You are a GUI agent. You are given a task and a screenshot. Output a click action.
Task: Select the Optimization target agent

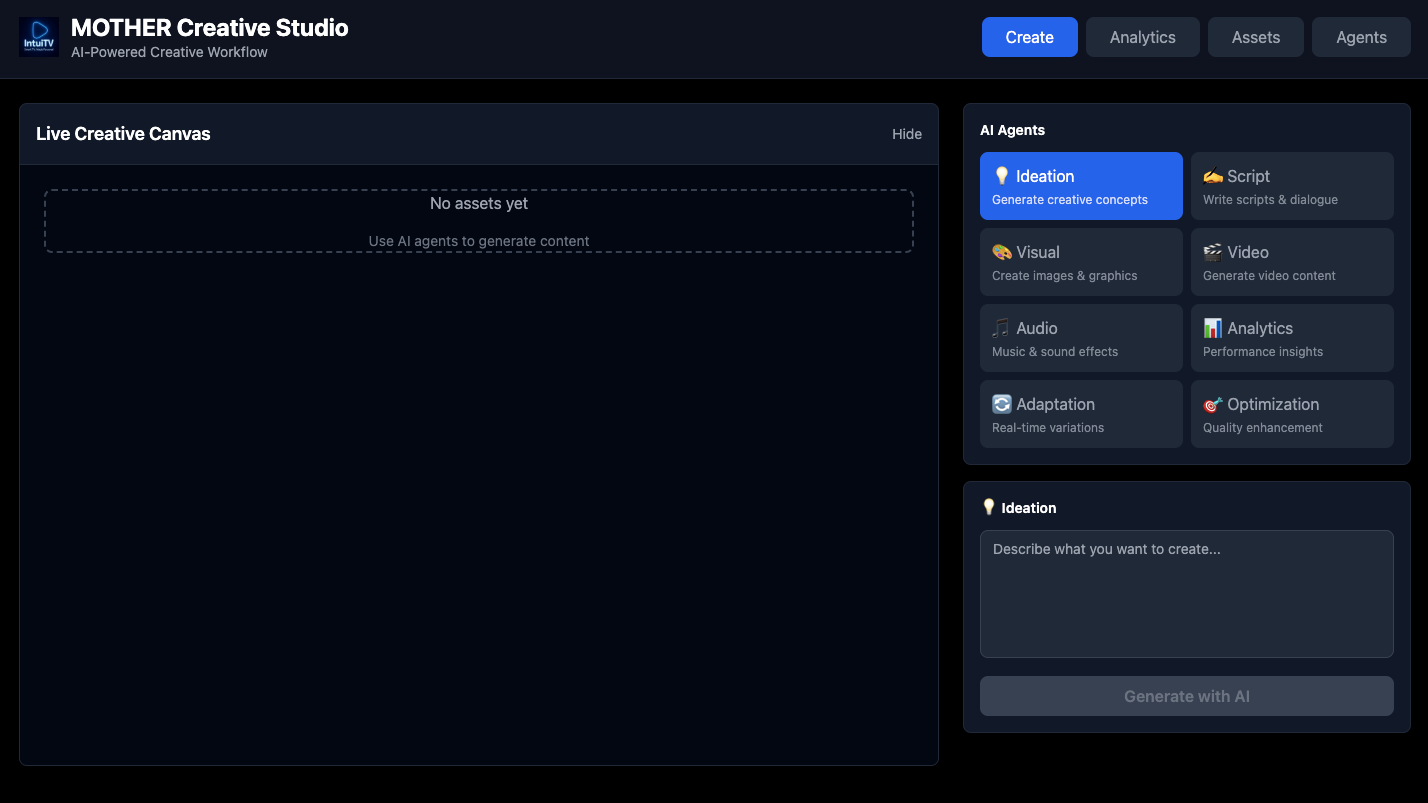click(1291, 414)
